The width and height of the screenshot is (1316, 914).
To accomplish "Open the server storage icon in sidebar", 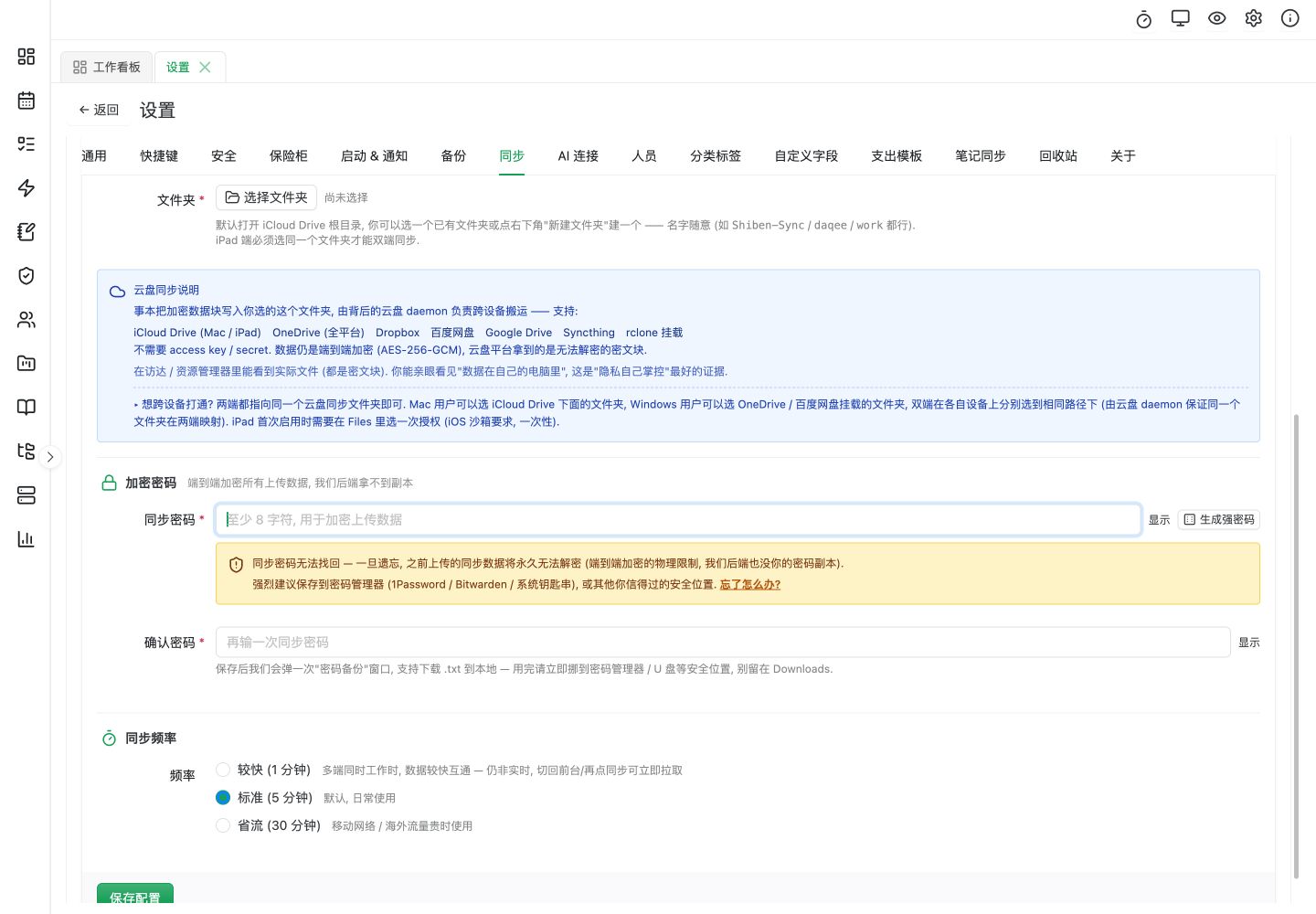I will [x=27, y=495].
